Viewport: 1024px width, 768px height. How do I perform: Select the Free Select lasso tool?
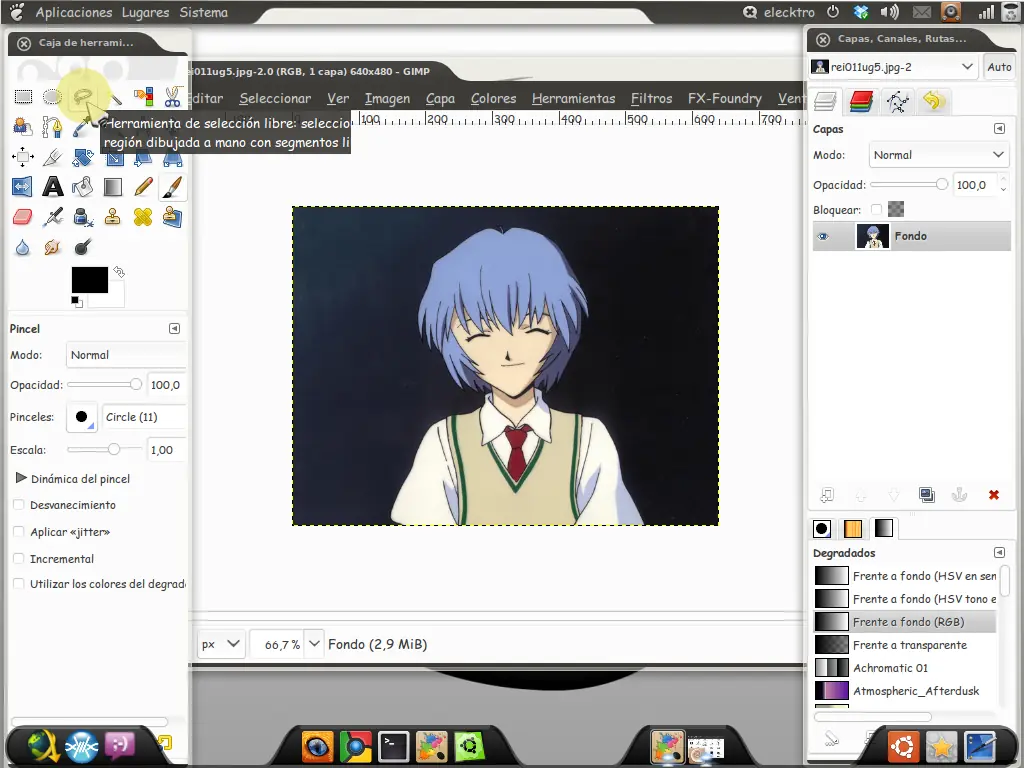click(82, 97)
